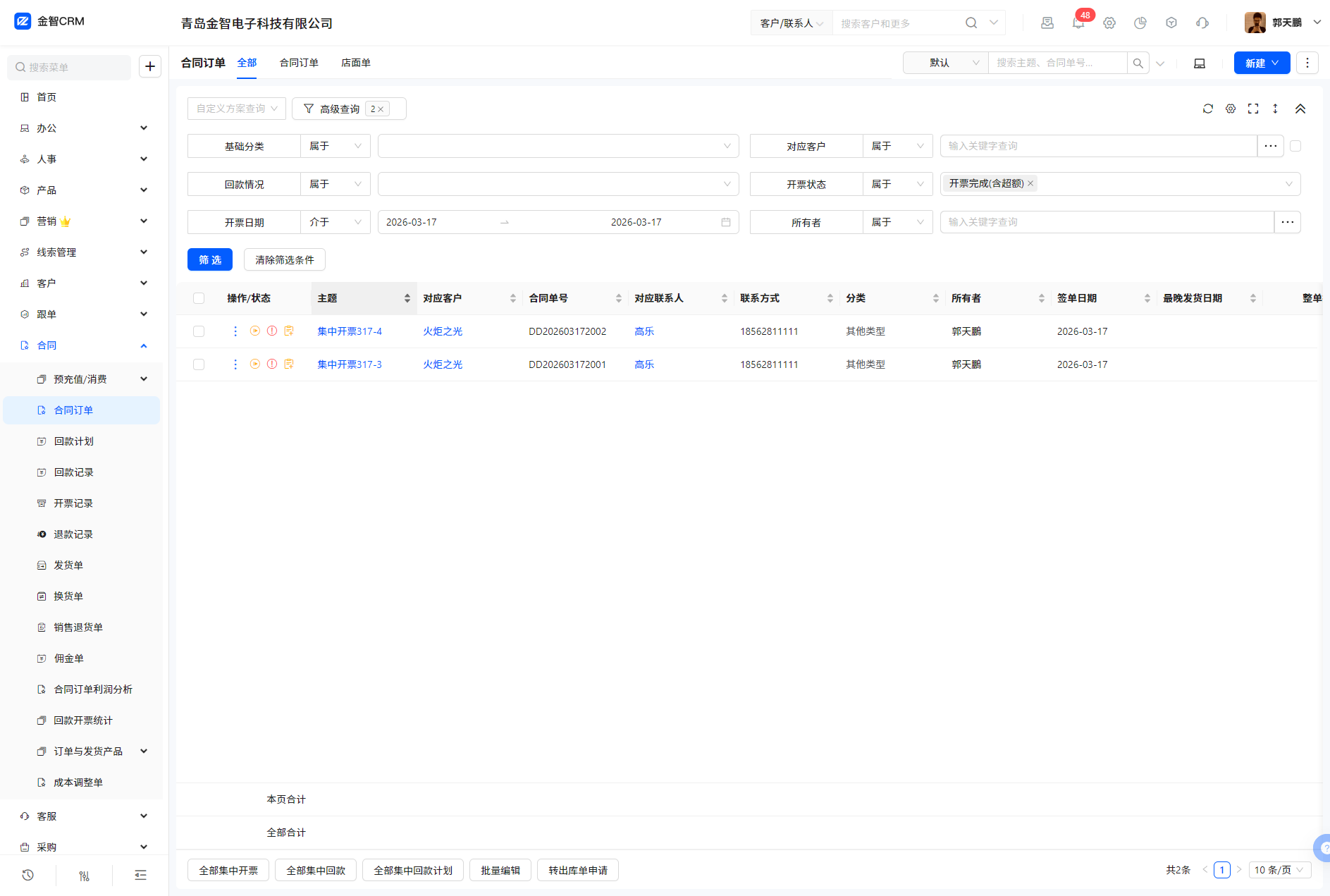1330x896 pixels.
Task: Click the 对应客户 keyword input field
Action: tap(1098, 146)
